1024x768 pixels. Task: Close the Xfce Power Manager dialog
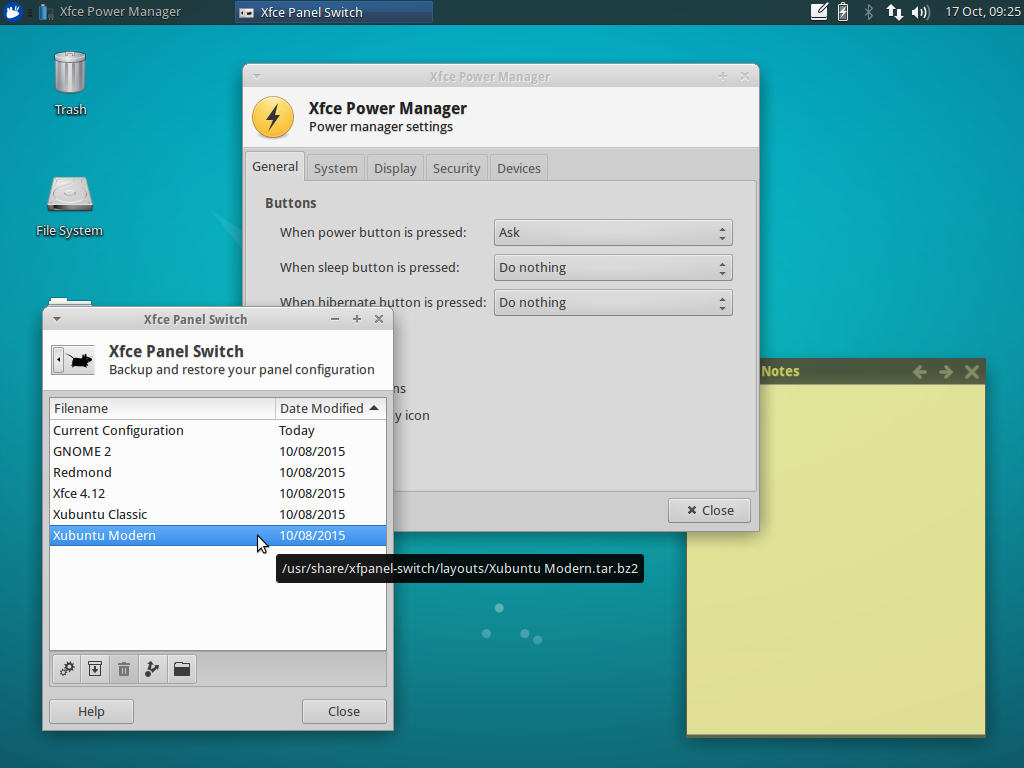709,510
